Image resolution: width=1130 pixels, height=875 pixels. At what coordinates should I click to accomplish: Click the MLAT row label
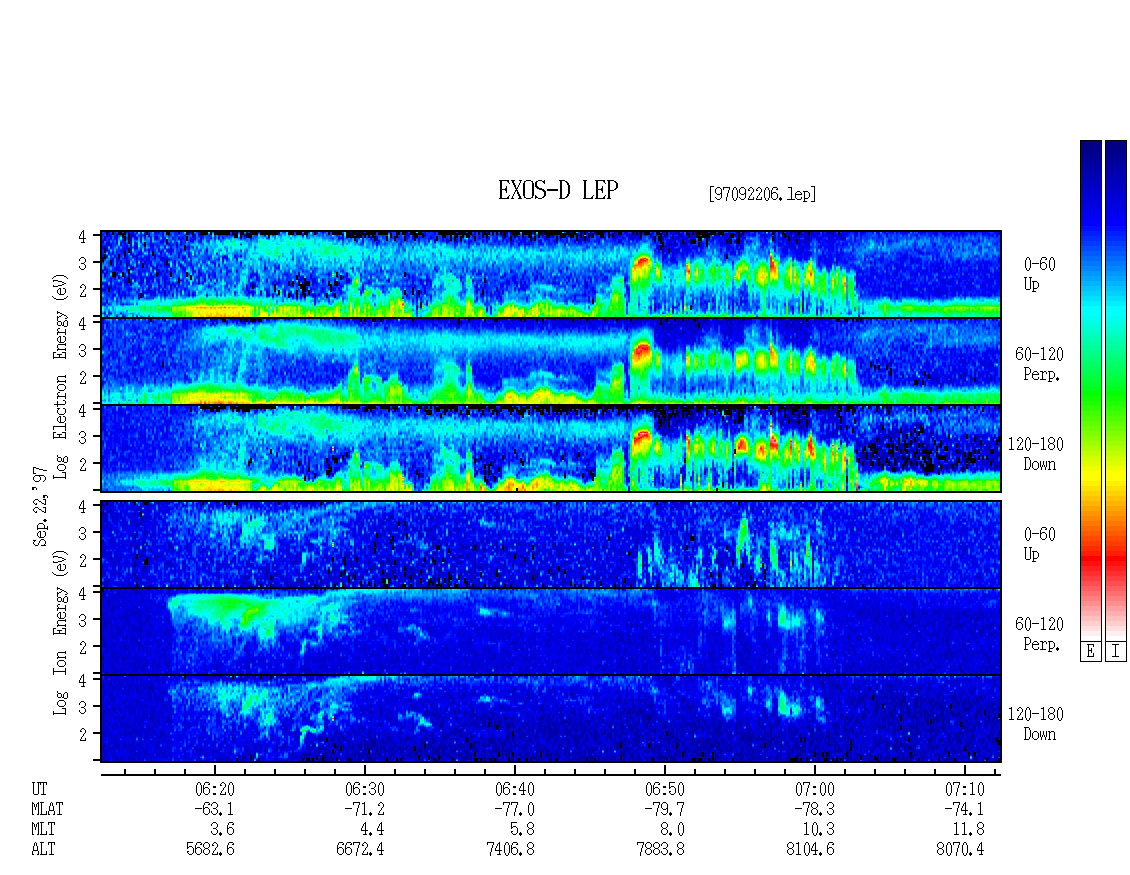[x=47, y=809]
